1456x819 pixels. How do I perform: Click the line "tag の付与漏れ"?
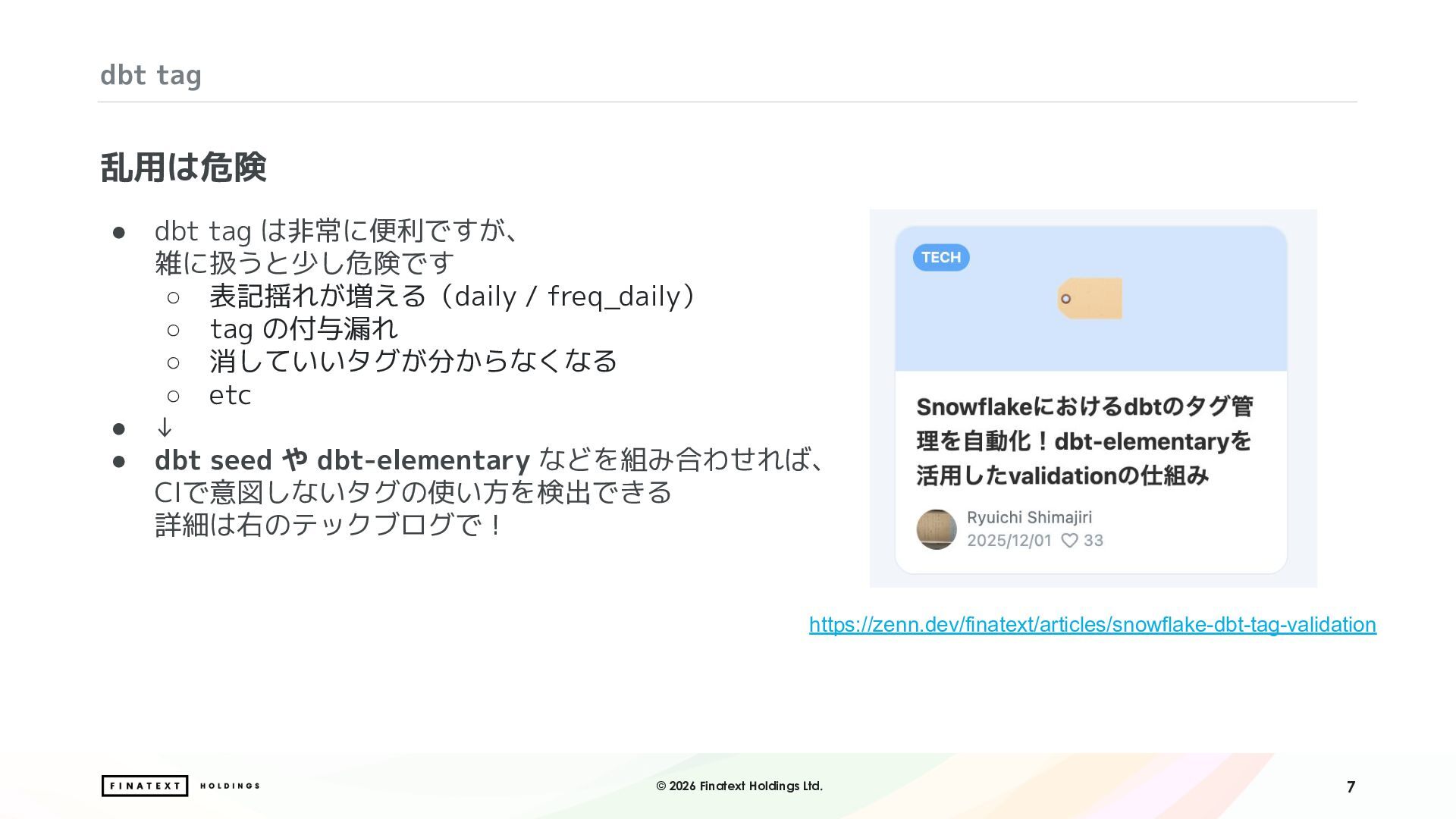point(303,328)
